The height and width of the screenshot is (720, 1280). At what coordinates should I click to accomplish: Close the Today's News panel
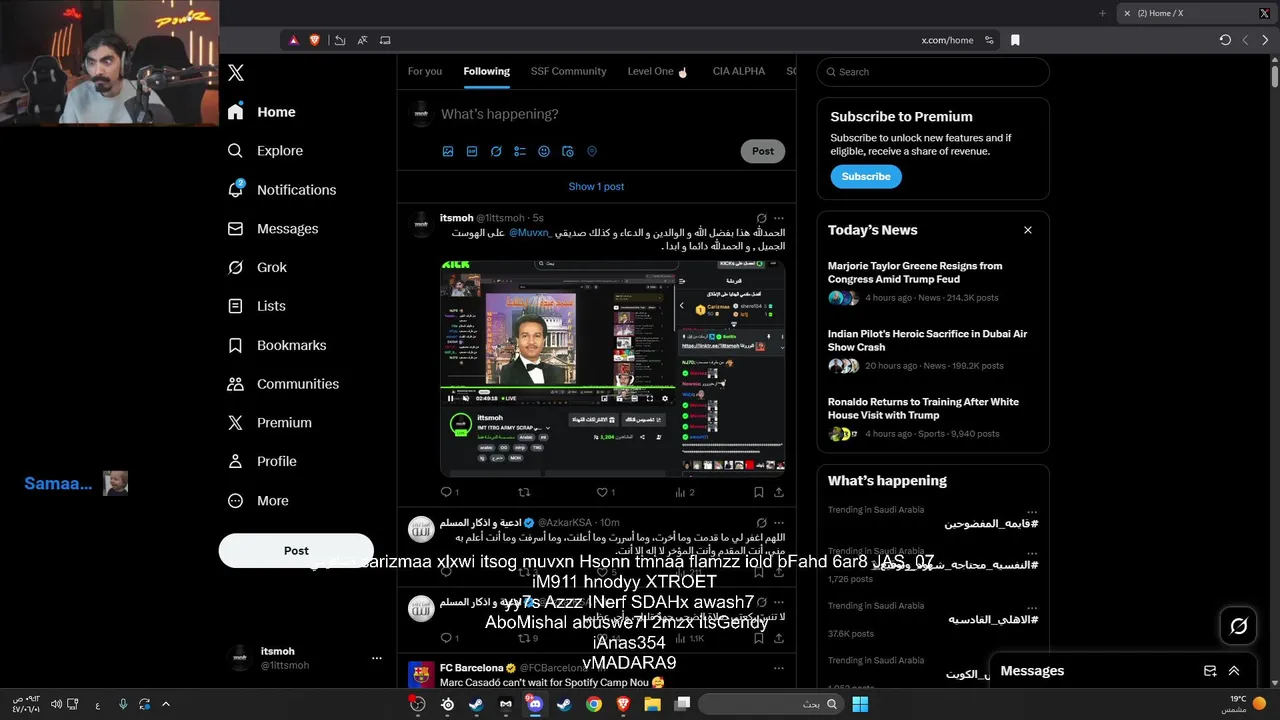[x=1027, y=230]
